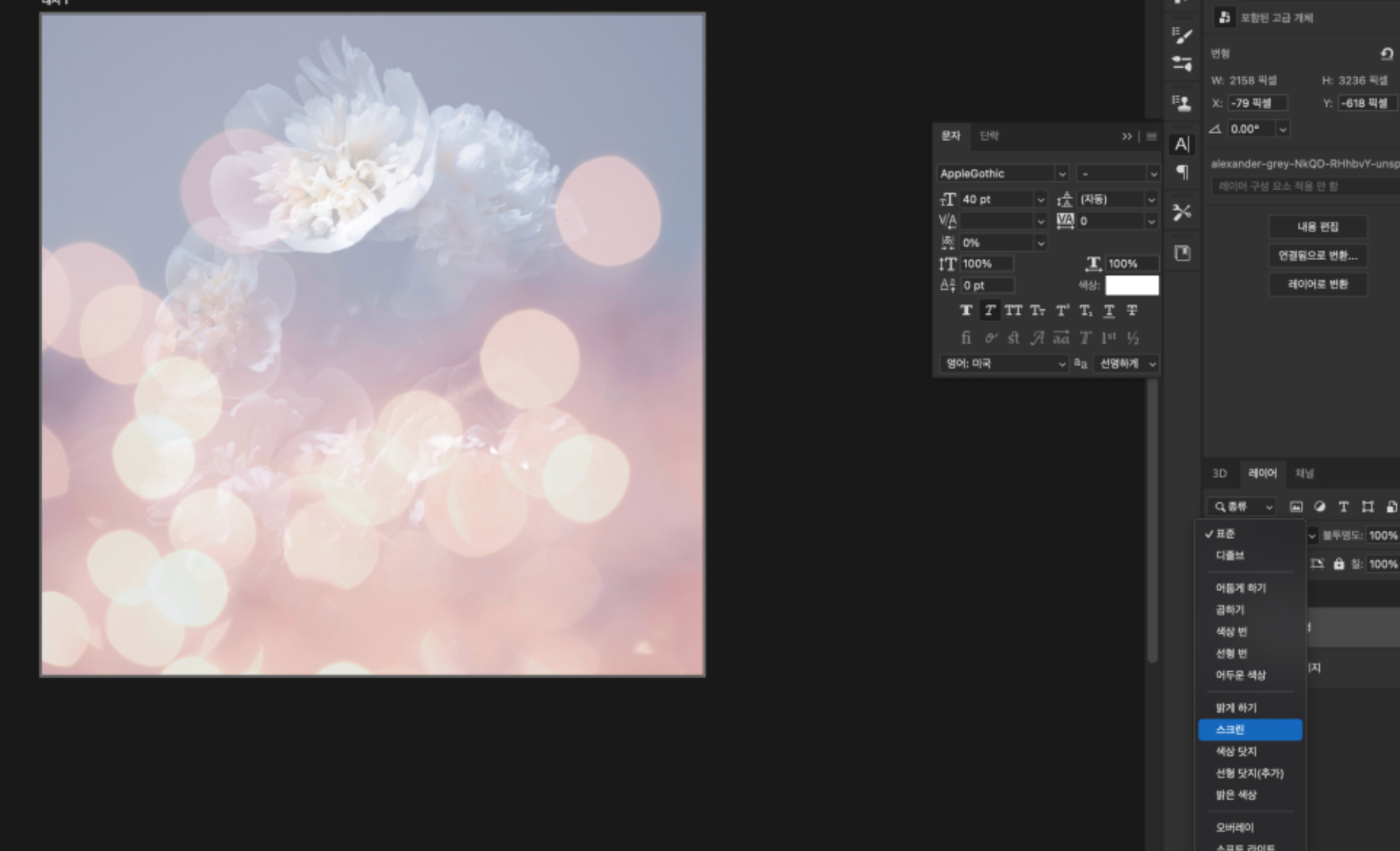Screen dimensions: 1400x851
Task: Select 스크린 blend mode
Action: click(1250, 730)
